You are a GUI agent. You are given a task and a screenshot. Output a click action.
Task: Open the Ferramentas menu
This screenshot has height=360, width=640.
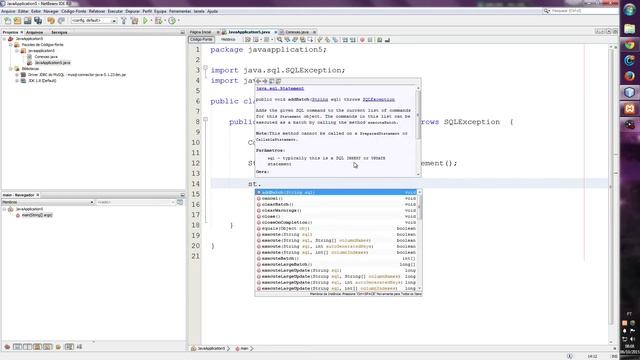tap(180, 11)
